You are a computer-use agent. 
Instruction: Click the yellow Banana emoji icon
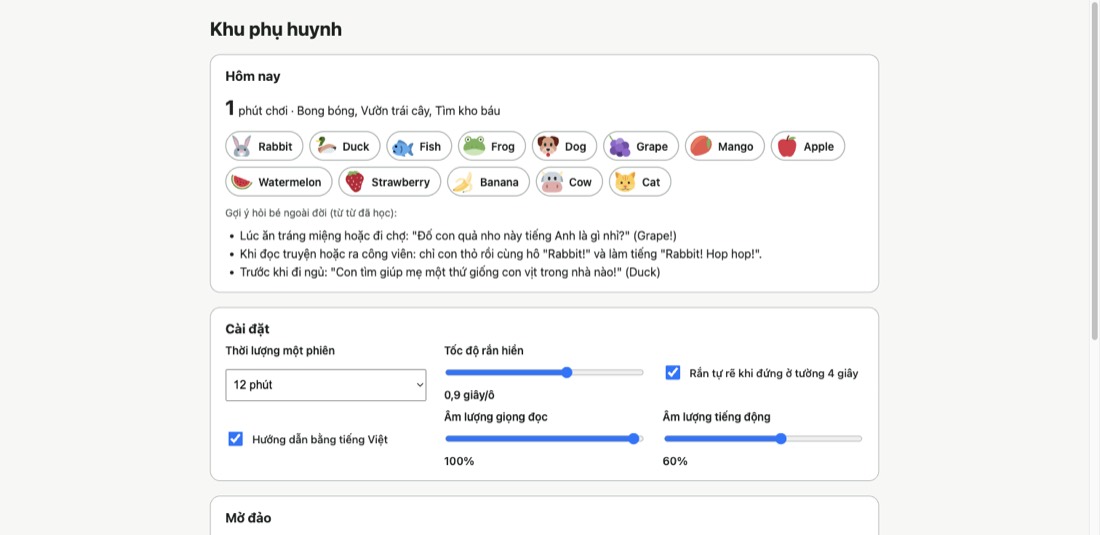(x=463, y=182)
